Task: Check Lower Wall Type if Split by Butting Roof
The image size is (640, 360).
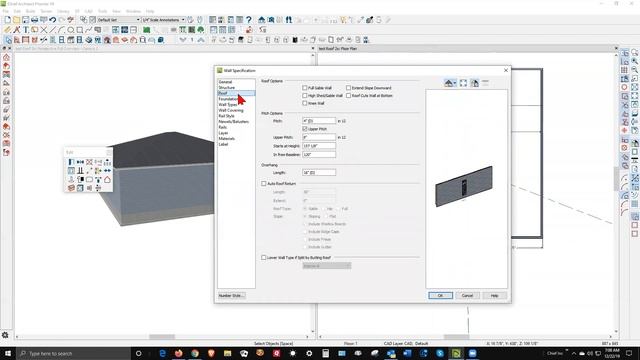Action: 264,258
